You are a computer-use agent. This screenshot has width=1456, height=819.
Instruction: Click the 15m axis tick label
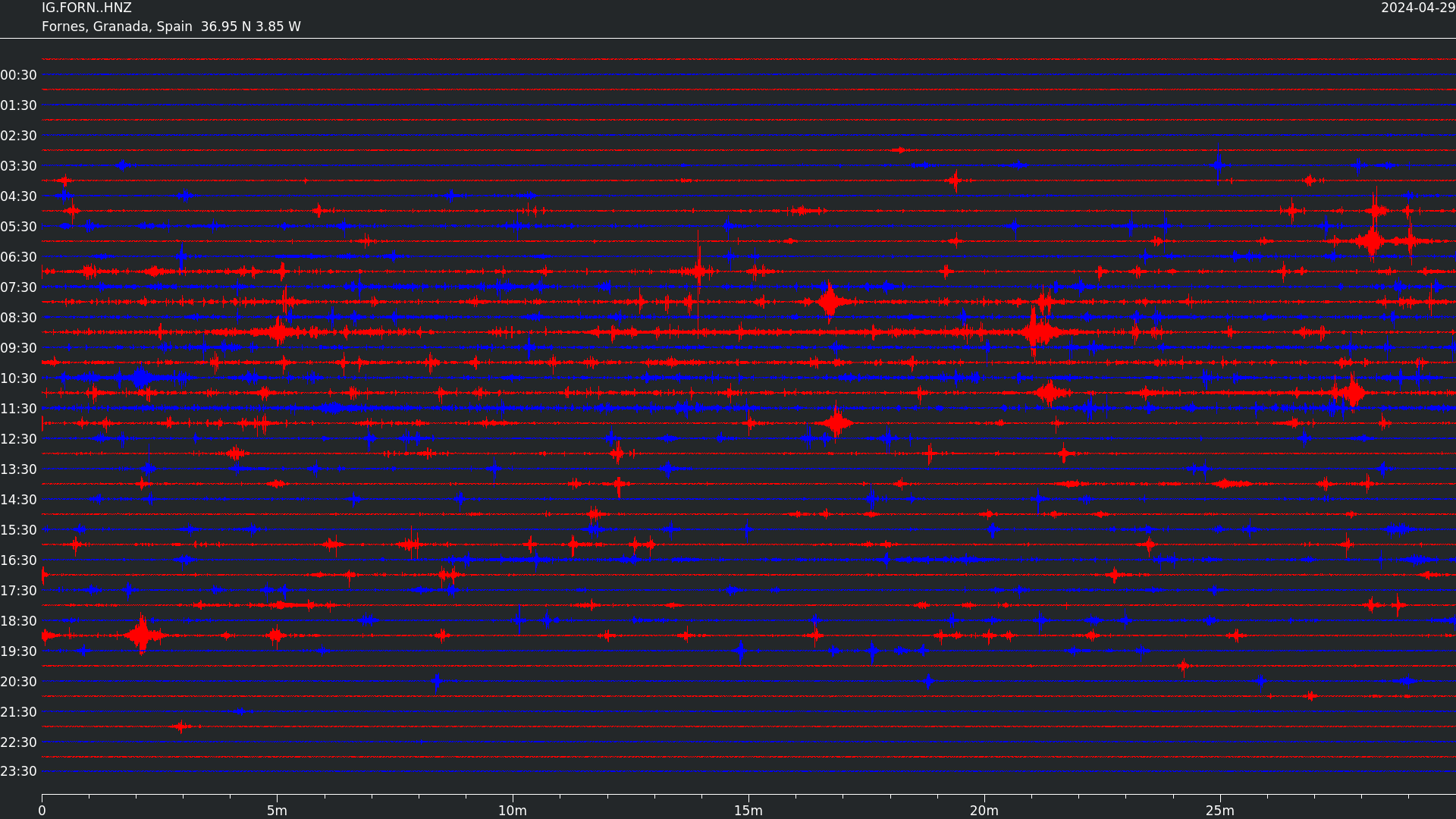click(748, 811)
